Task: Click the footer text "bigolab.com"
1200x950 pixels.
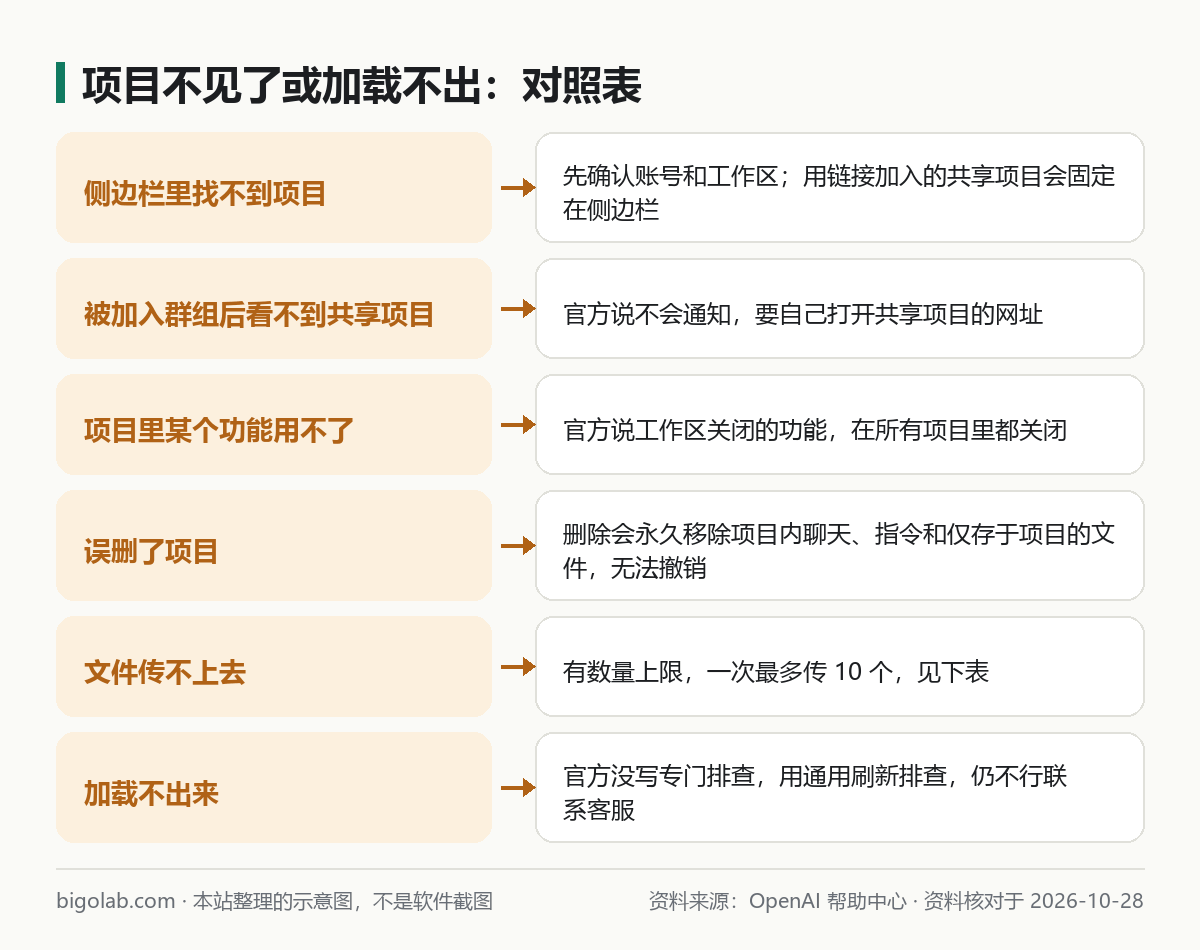Action: coord(116,901)
